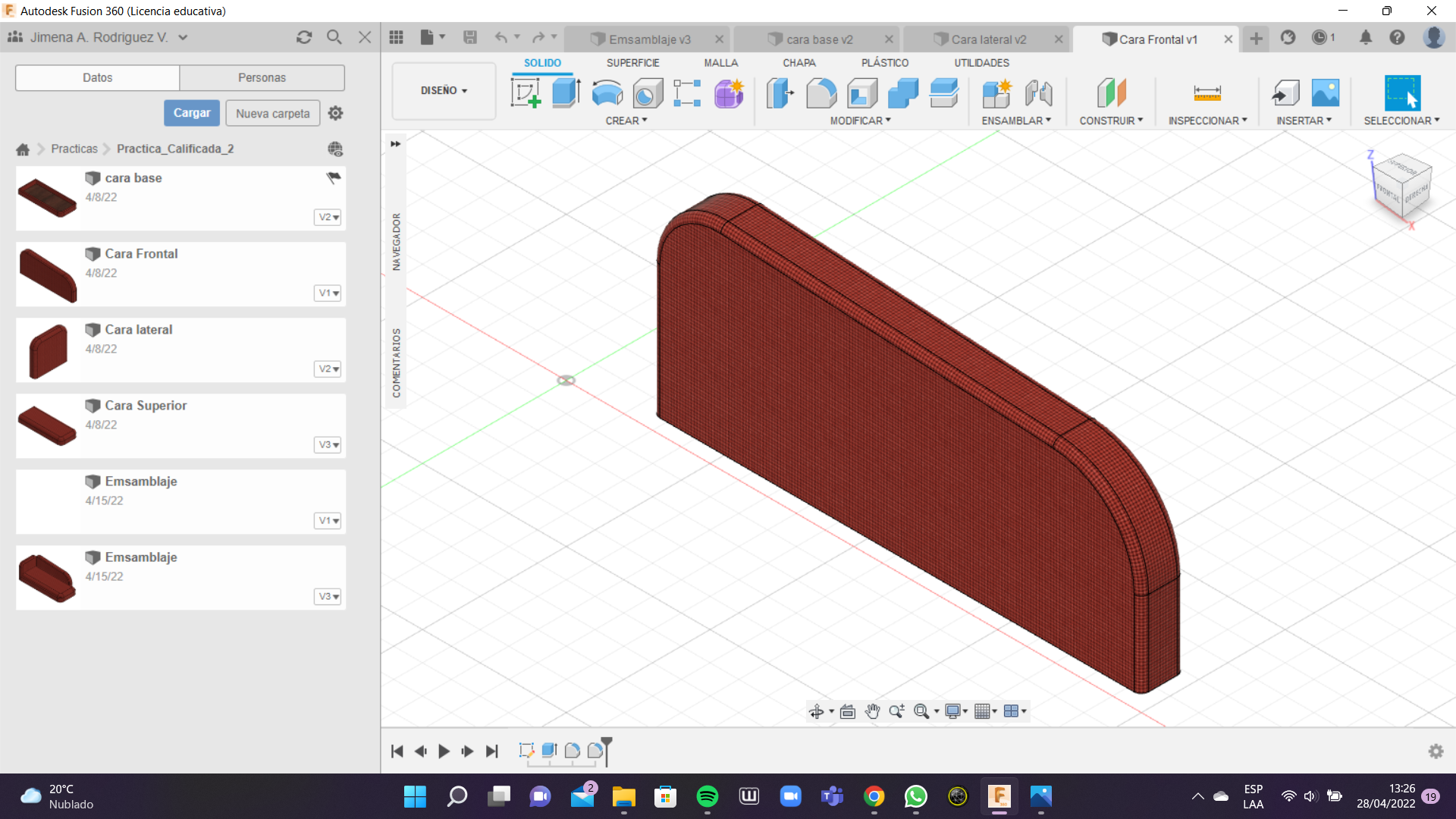Switch to the SUPERFICIE ribbon tab
Image resolution: width=1456 pixels, height=819 pixels.
(x=632, y=63)
